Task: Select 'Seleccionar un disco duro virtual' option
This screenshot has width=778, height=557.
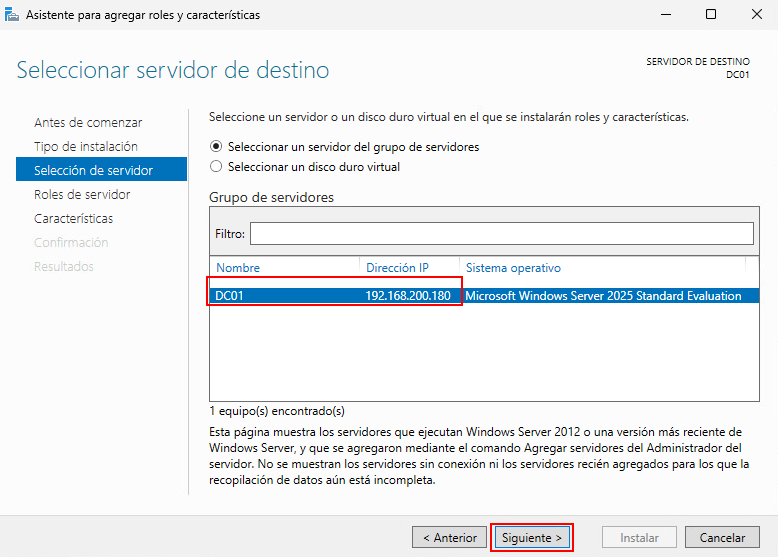Action: (217, 167)
